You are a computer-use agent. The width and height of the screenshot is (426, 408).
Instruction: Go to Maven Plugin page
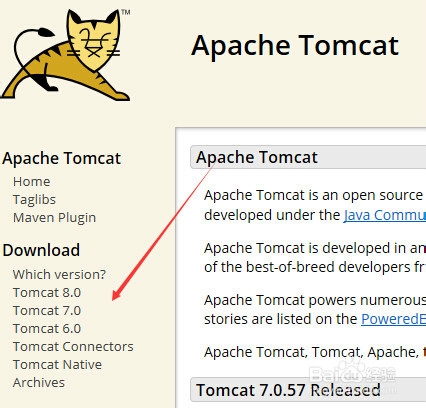[54, 218]
